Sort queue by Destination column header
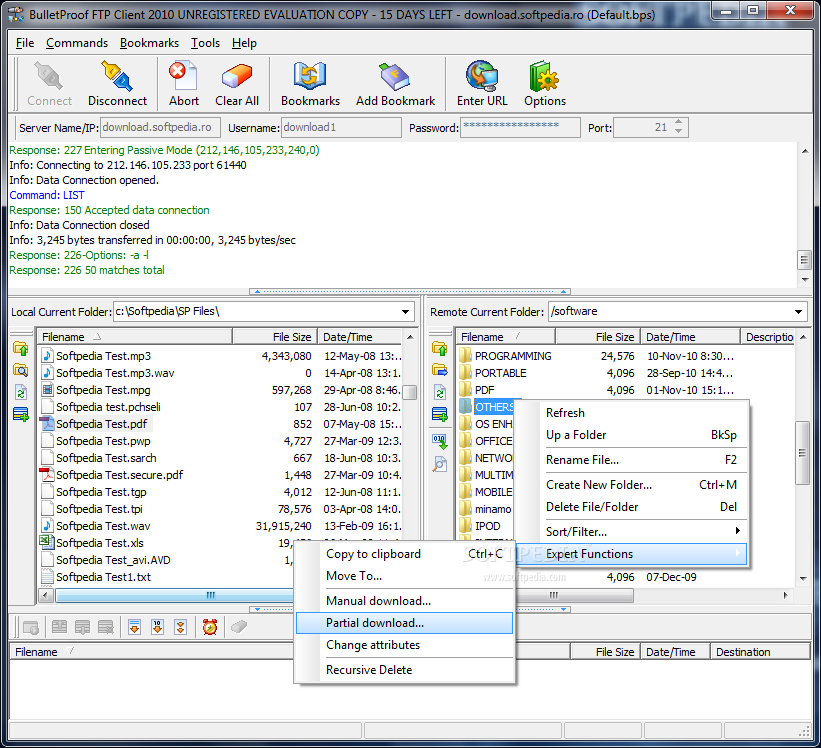 pyautogui.click(x=760, y=652)
